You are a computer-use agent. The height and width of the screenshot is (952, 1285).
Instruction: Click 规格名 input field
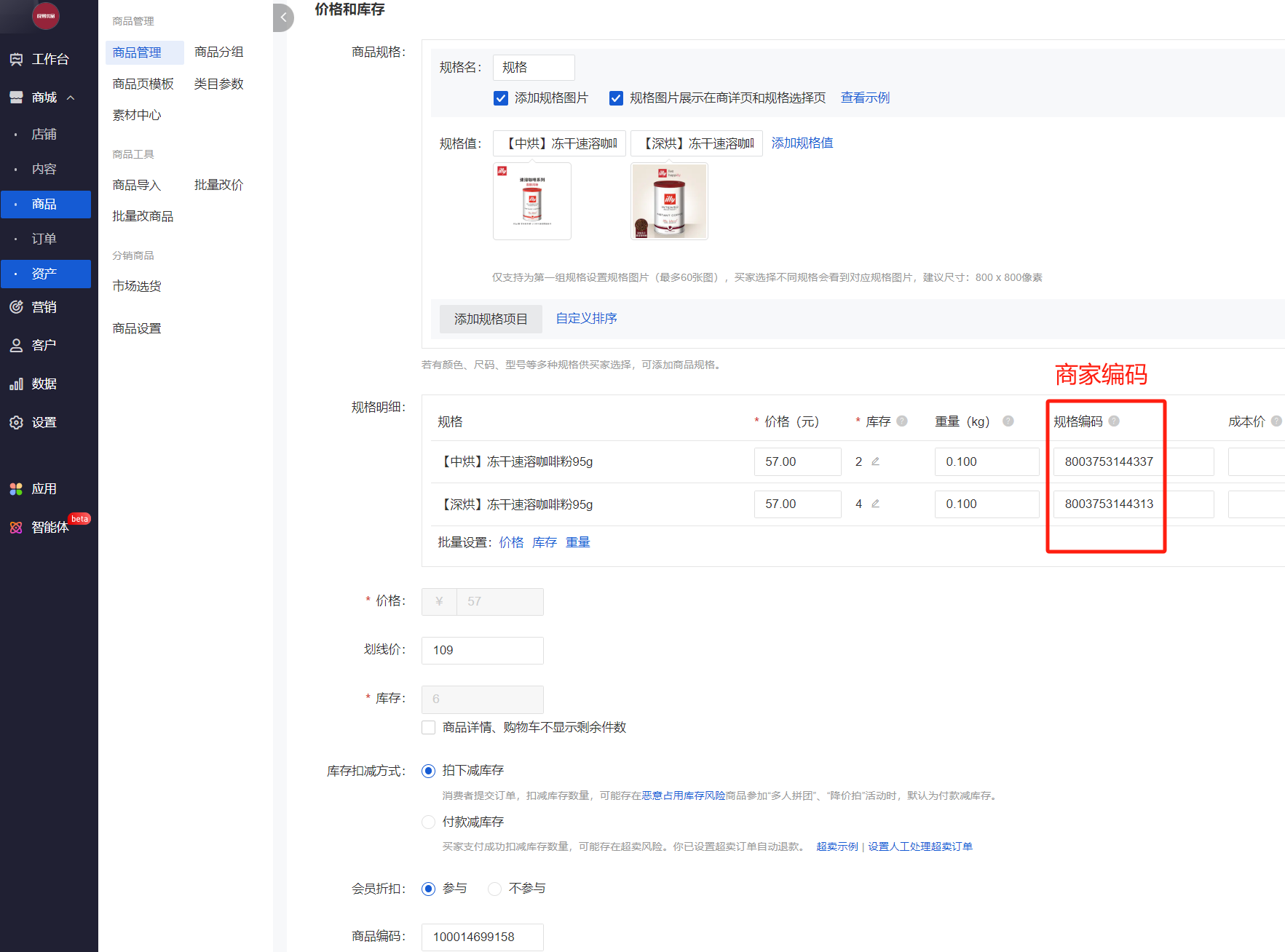(534, 68)
